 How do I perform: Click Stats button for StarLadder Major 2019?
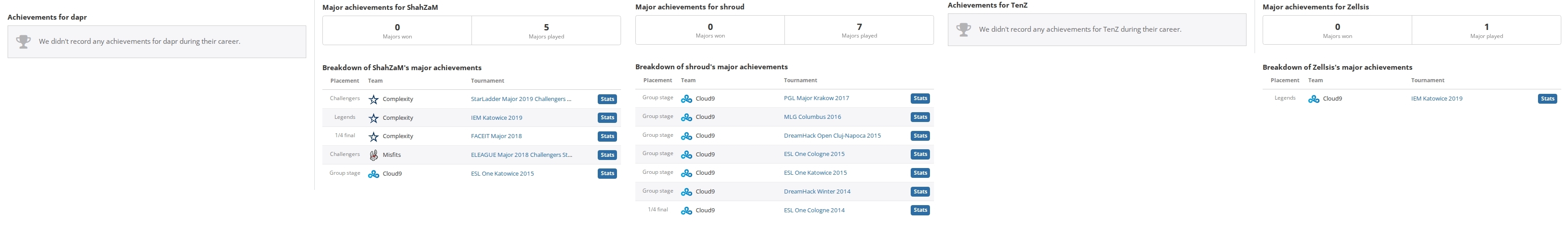point(607,99)
